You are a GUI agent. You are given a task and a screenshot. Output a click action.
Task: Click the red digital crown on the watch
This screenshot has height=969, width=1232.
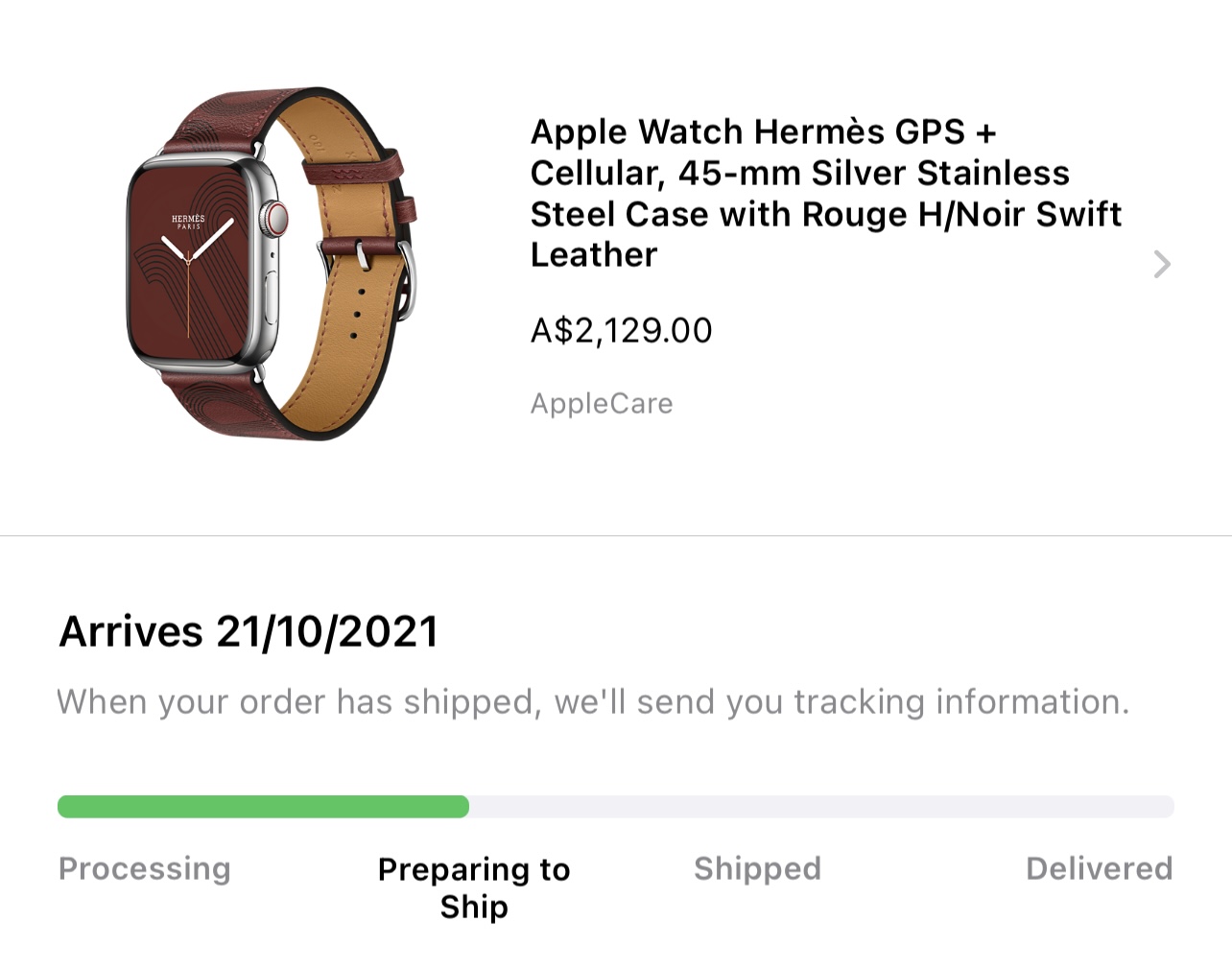point(277,219)
